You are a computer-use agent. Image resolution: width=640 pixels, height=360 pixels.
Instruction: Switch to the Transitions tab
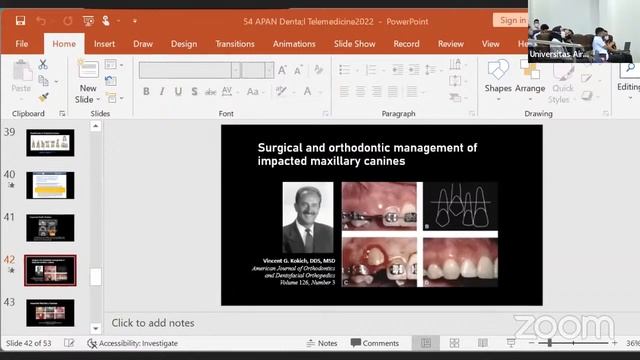(x=235, y=44)
